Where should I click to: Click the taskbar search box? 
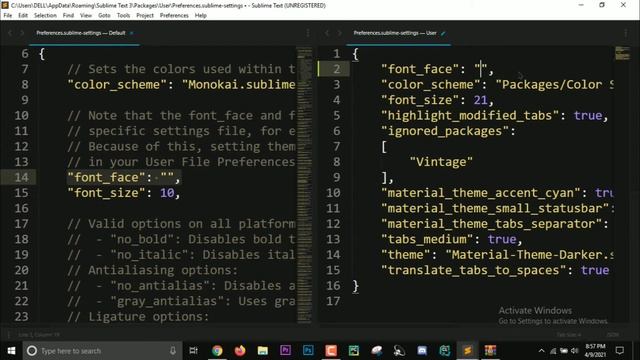point(102,351)
